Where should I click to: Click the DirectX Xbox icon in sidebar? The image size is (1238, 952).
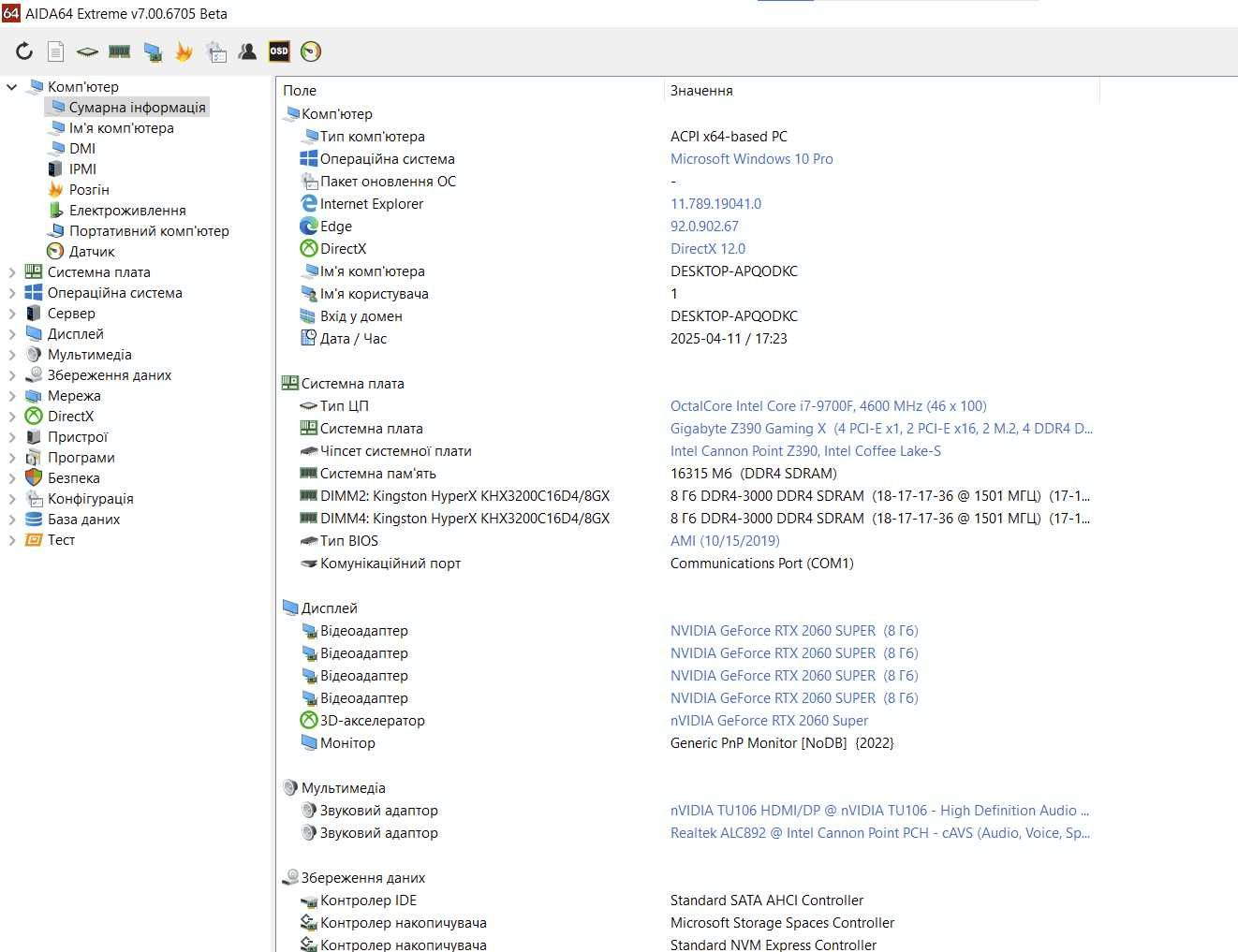(34, 416)
